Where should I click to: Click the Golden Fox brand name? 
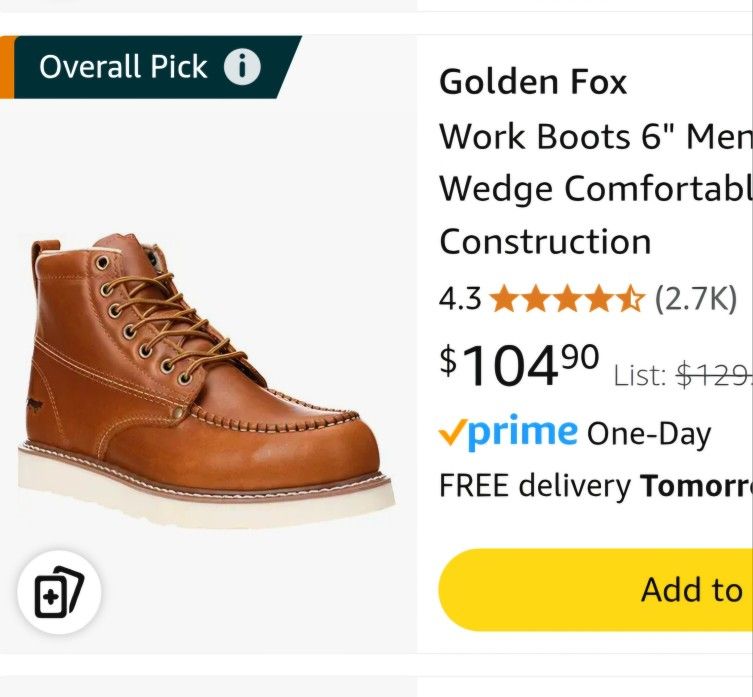533,82
